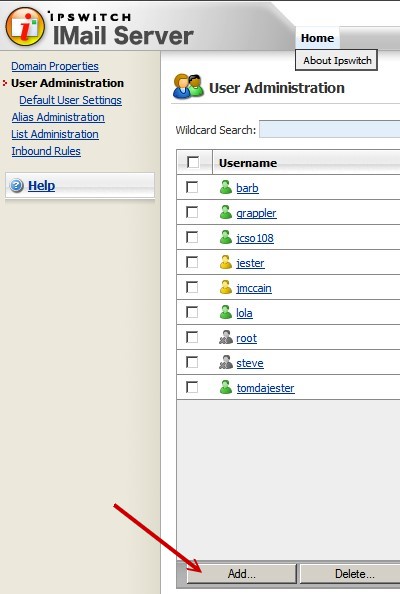400x594 pixels.
Task: Focus the Wildcard Search input field
Action: click(x=330, y=130)
